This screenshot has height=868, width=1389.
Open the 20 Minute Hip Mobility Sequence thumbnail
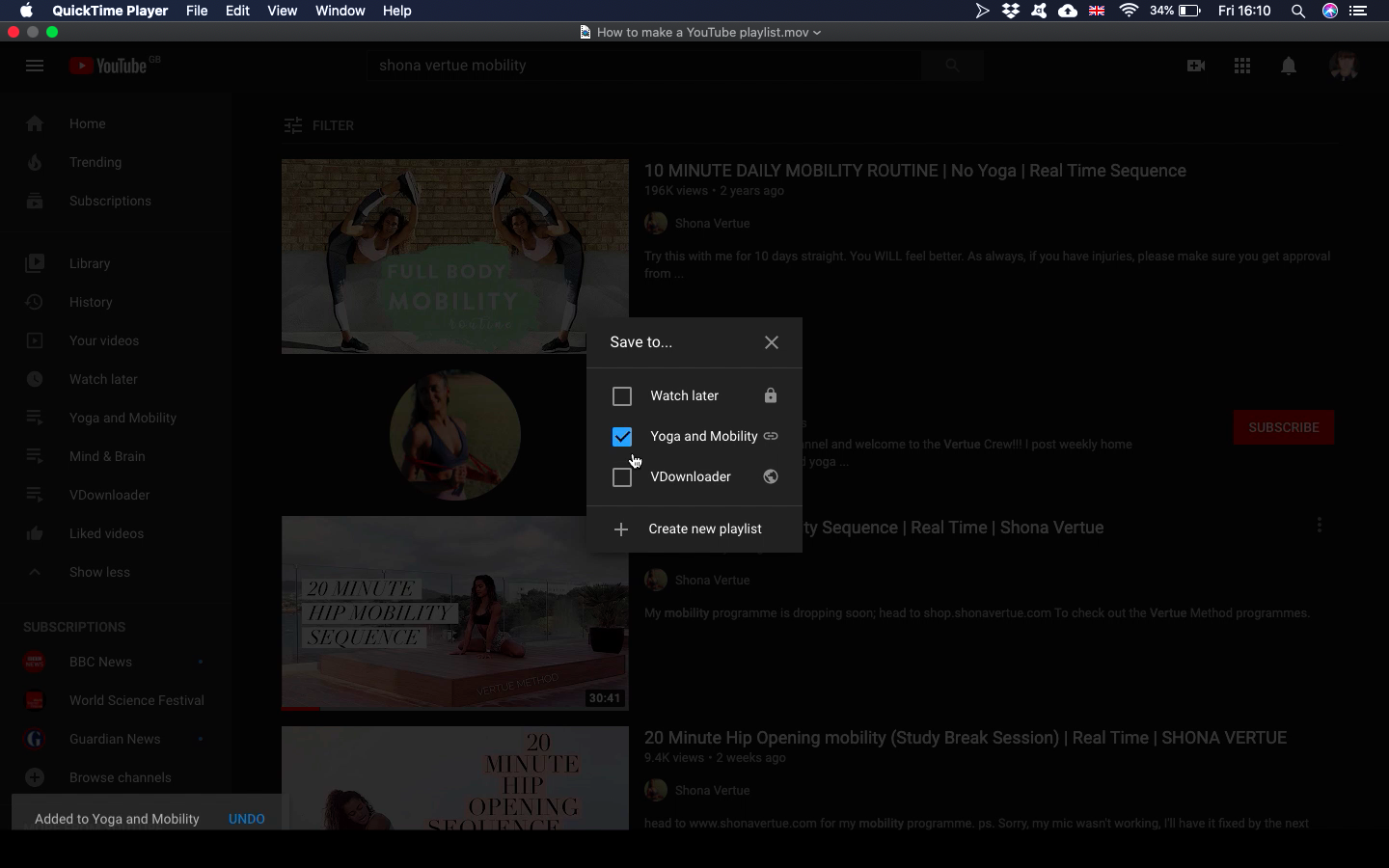(x=455, y=613)
